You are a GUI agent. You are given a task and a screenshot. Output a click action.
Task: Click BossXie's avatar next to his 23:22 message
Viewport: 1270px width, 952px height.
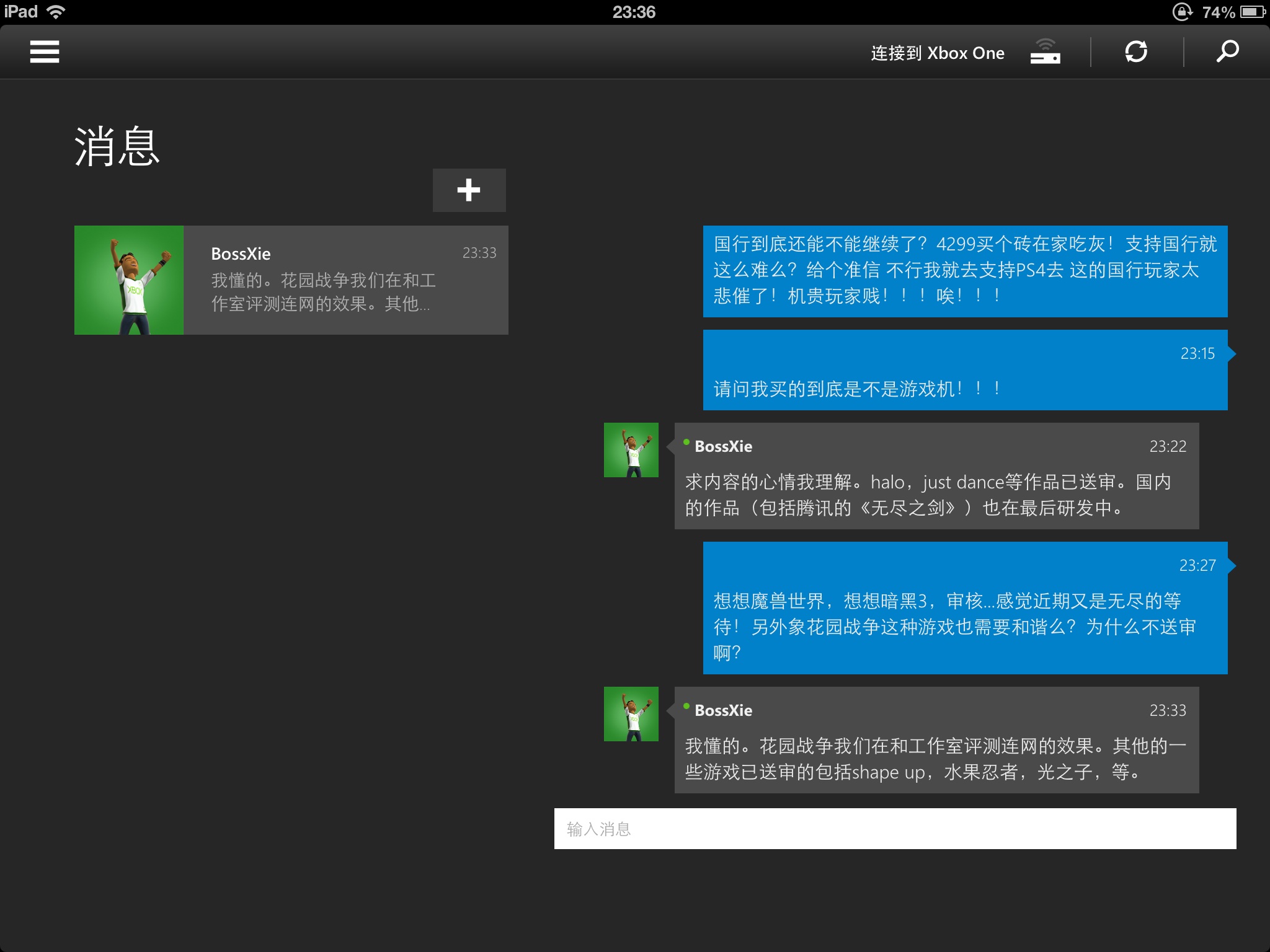[x=631, y=449]
